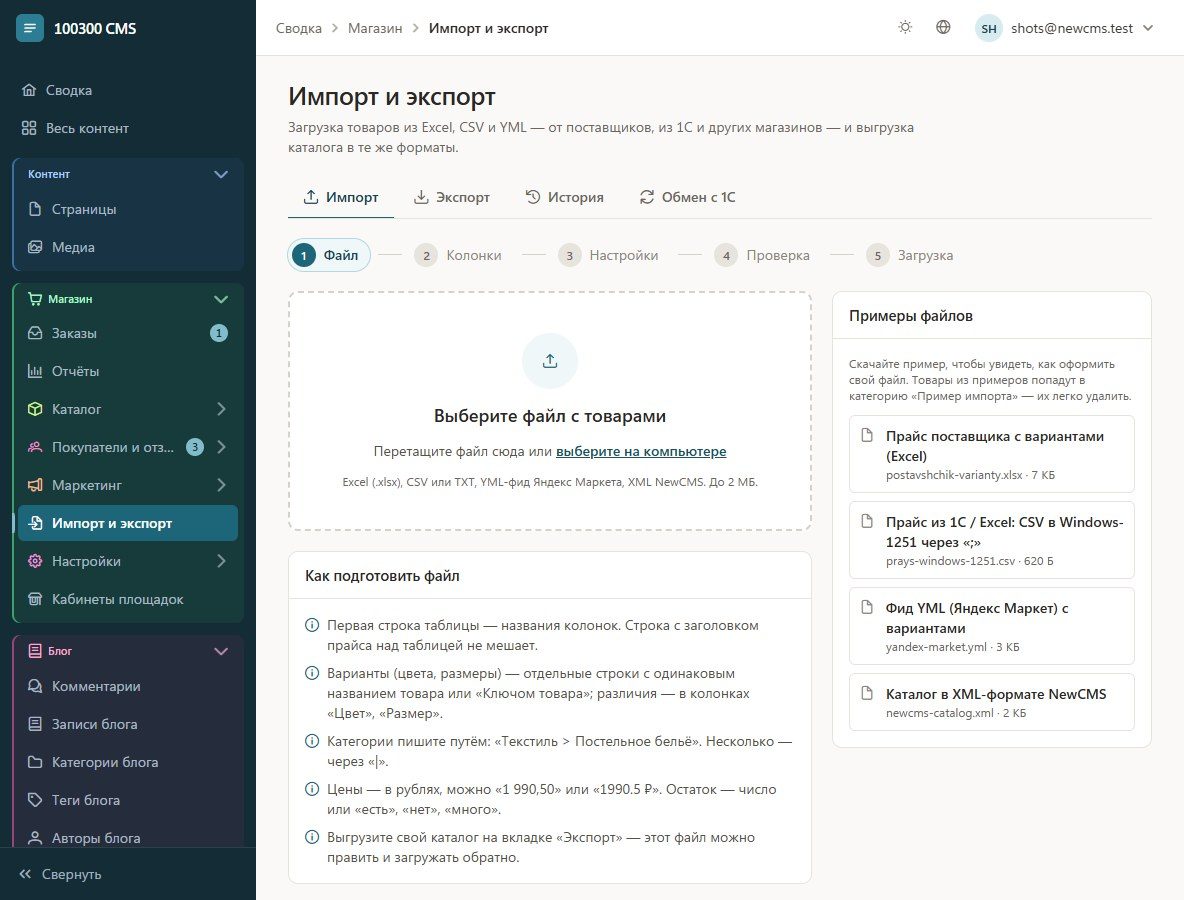Download Прайс из 1С CSV example
1184x900 pixels.
(x=991, y=540)
